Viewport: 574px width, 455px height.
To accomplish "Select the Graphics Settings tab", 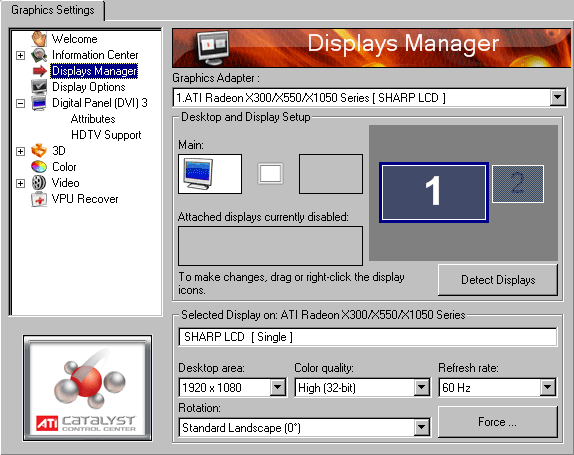I will click(53, 10).
